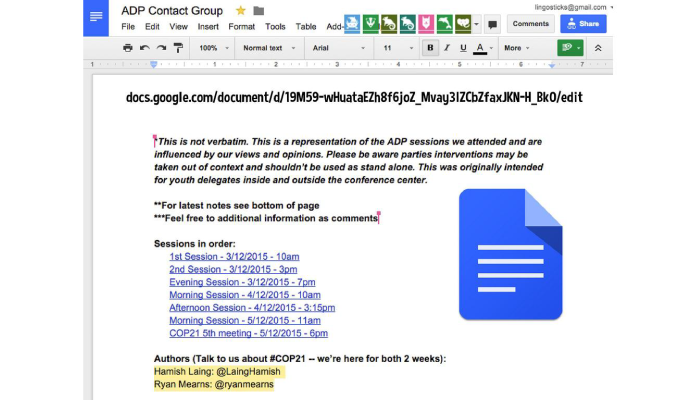Open the Arial font dropdown
Image resolution: width=700 pixels, height=400 pixels.
(338, 48)
